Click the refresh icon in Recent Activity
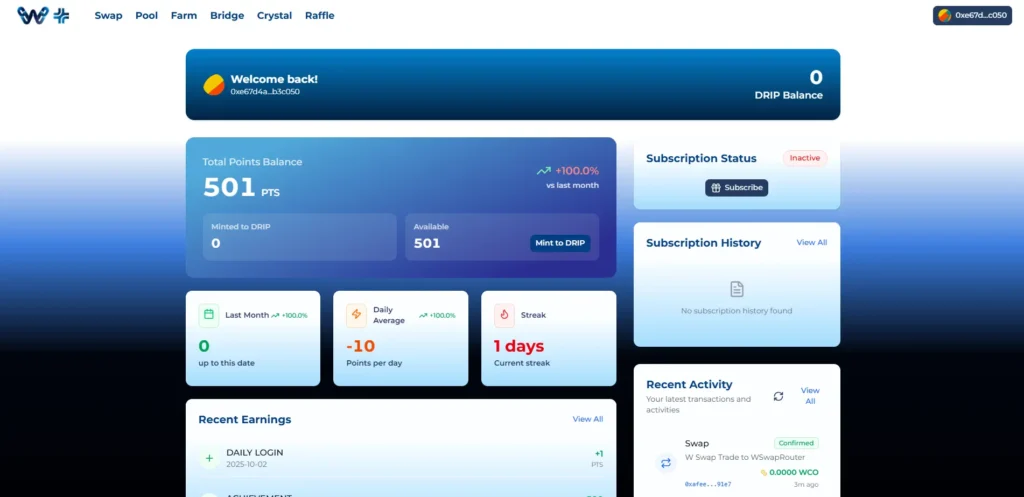The image size is (1024, 497). [x=778, y=396]
